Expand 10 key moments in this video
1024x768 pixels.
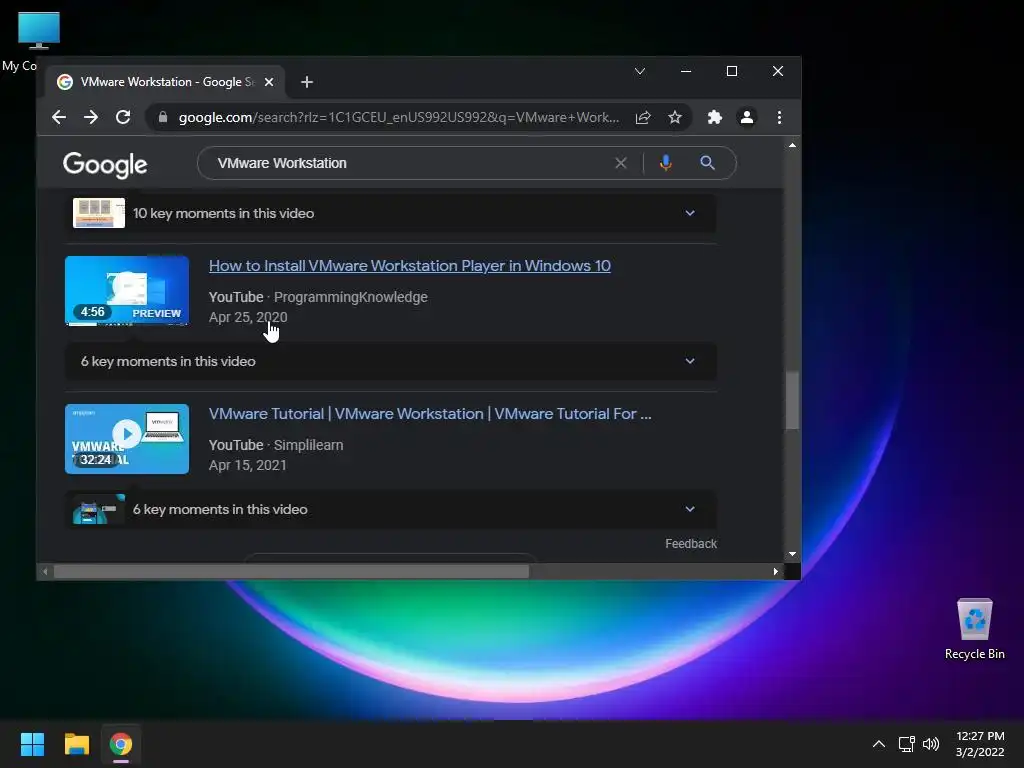pyautogui.click(x=391, y=214)
